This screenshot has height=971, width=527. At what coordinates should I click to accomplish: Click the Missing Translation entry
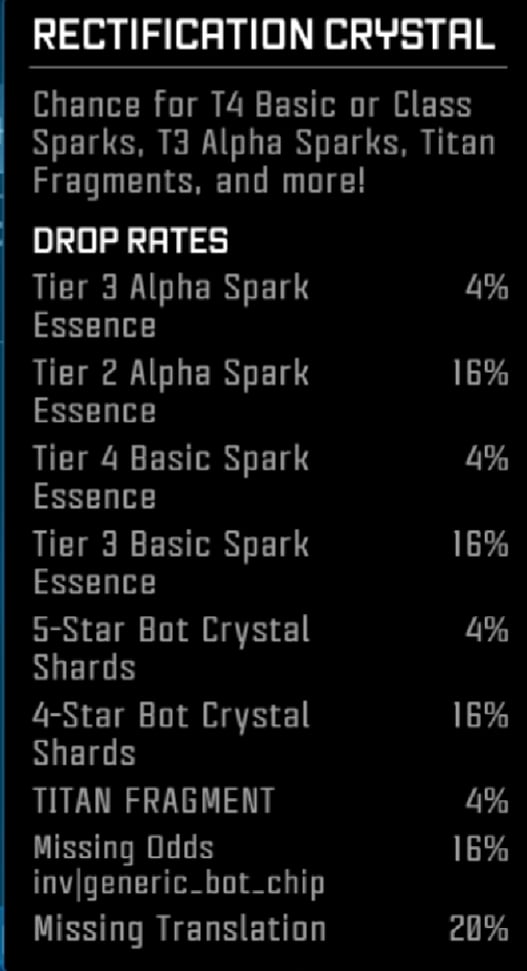click(271, 929)
